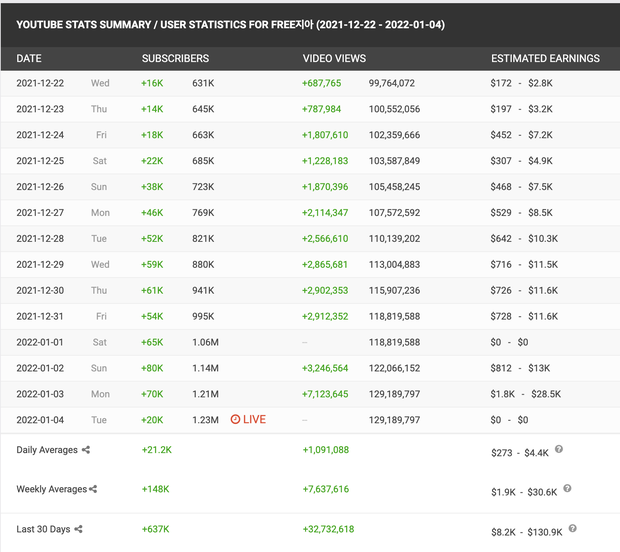
Task: Click the DATE column header
Action: click(x=29, y=59)
